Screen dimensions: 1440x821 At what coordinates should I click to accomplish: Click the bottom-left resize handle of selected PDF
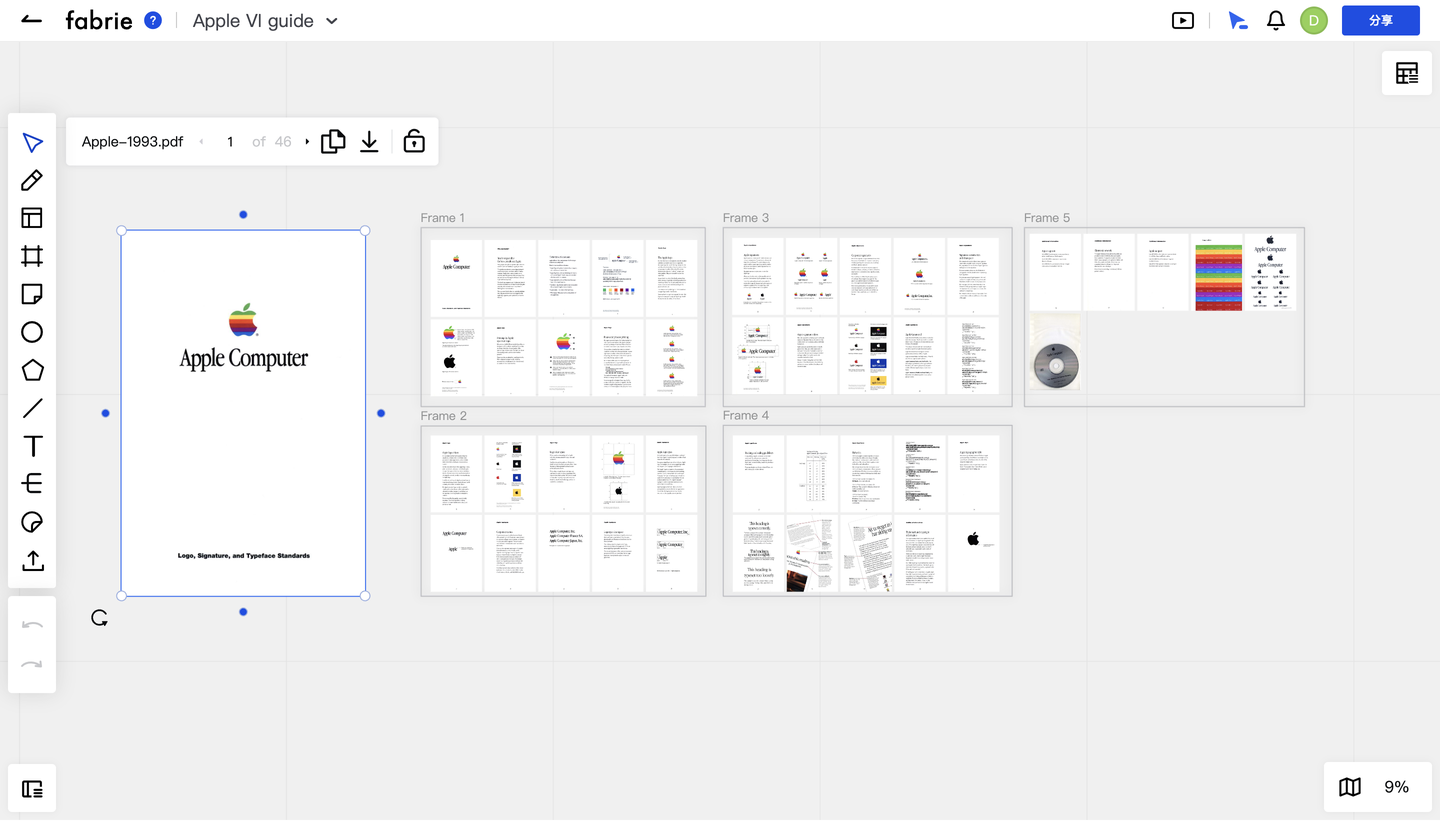pyautogui.click(x=122, y=596)
